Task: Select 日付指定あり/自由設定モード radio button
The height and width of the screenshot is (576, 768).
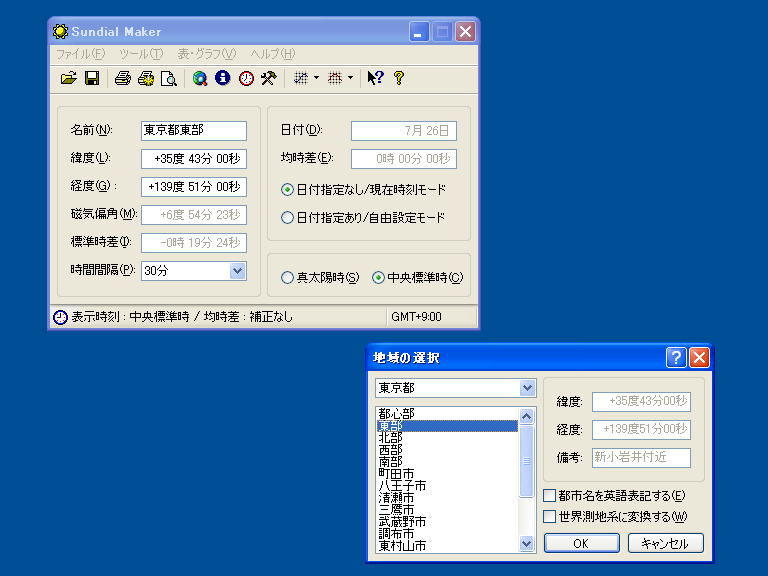Action: point(288,217)
